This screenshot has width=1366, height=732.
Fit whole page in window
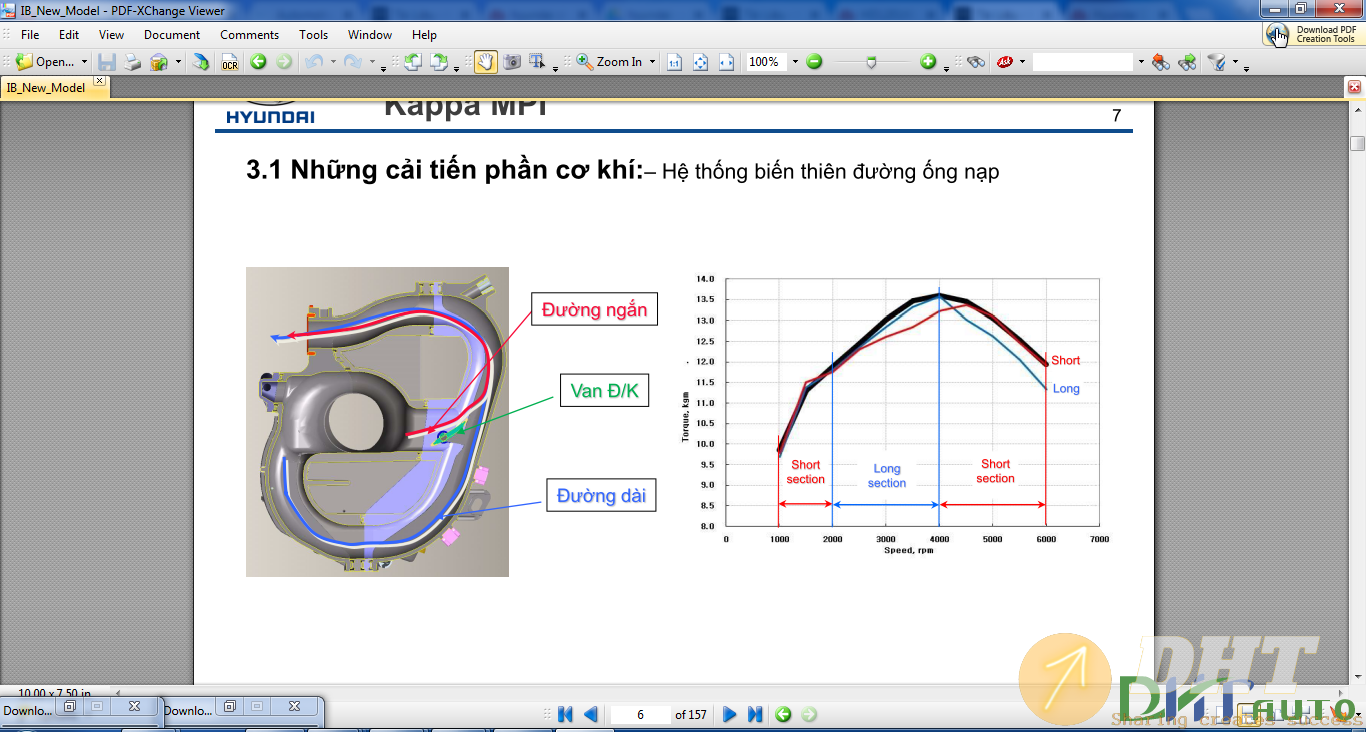(700, 62)
